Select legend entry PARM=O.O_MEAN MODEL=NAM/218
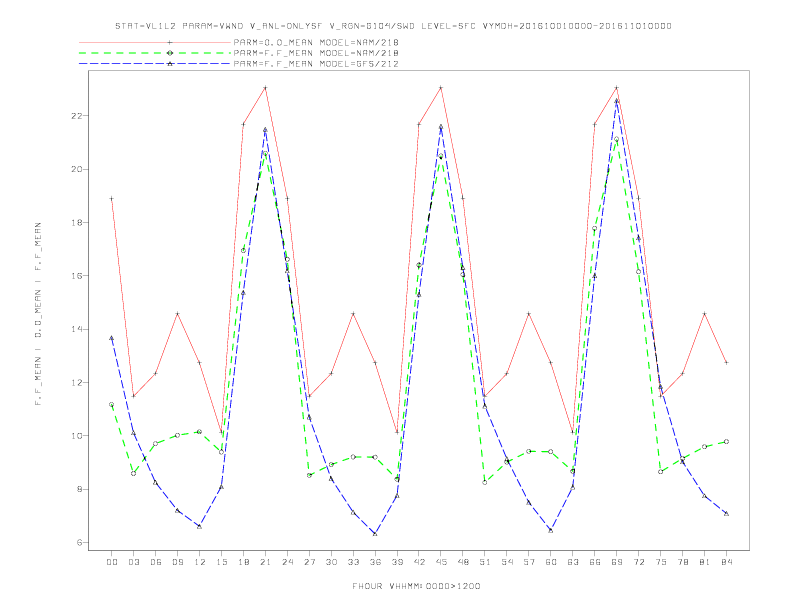Image resolution: width=792 pixels, height=612 pixels. tap(316, 42)
